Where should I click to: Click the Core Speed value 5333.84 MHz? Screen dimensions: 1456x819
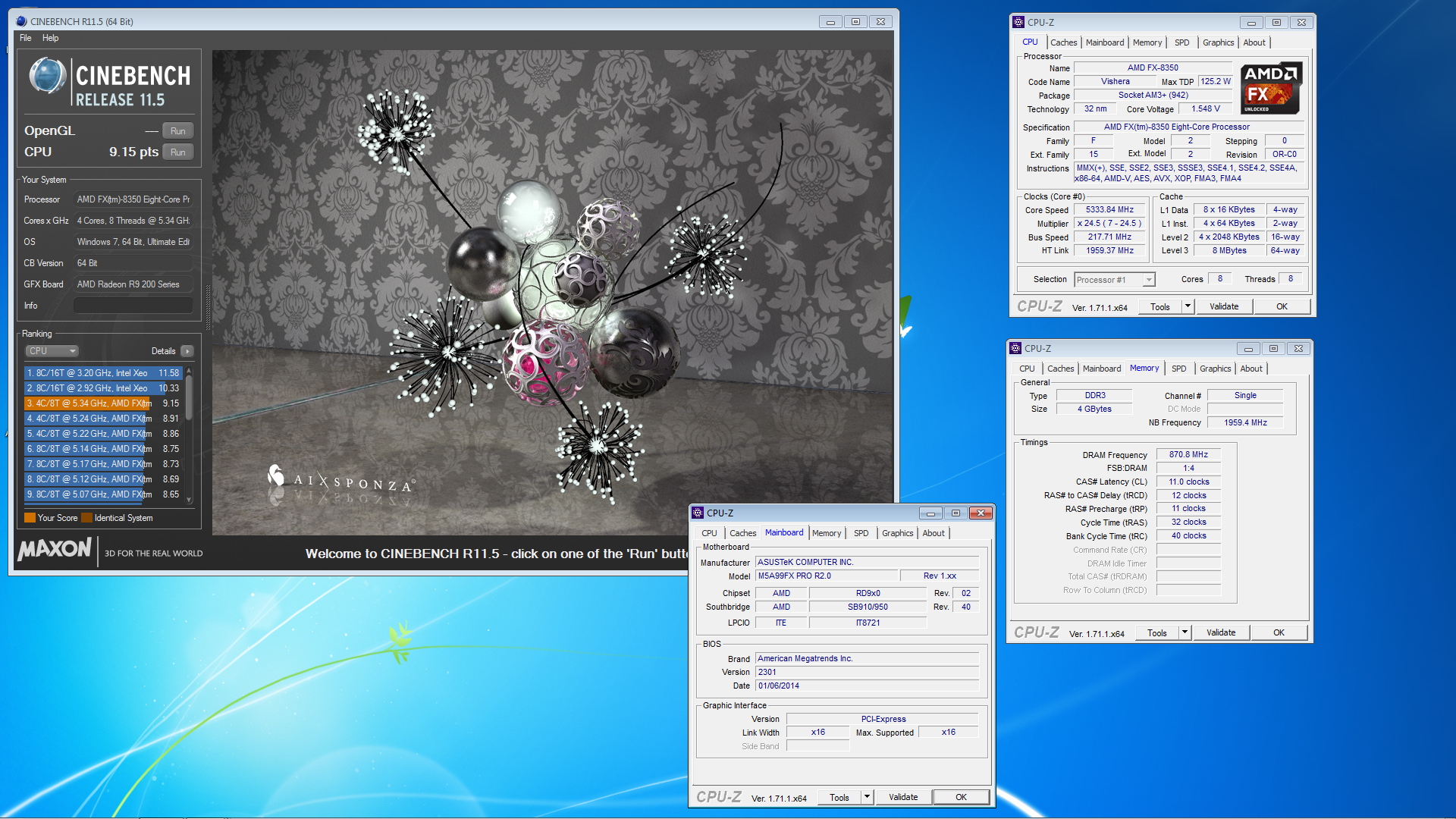coord(1109,210)
